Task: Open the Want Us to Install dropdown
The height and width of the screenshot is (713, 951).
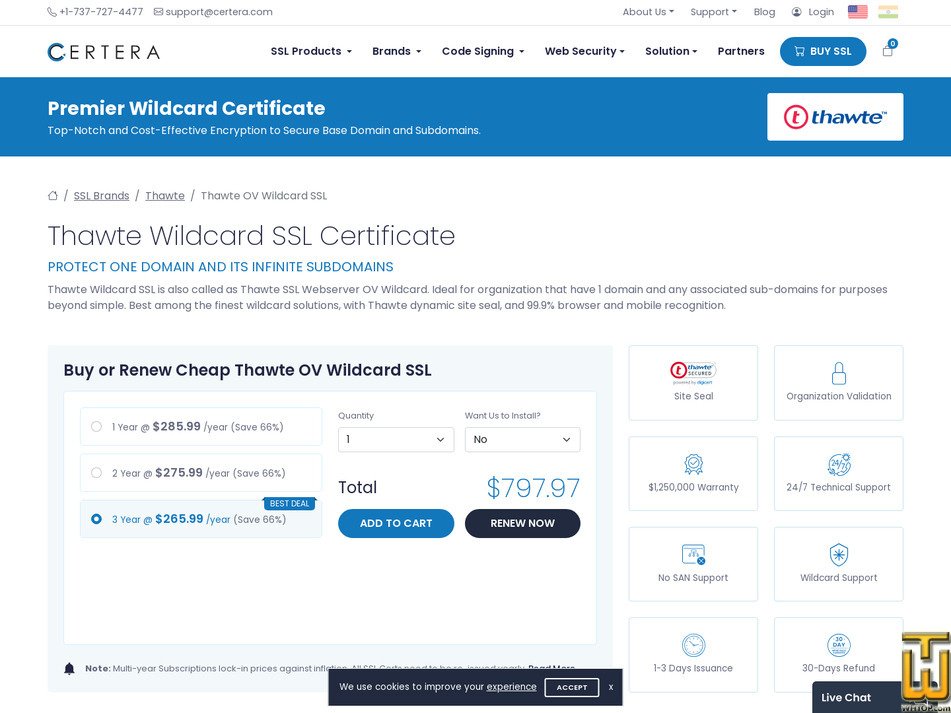Action: point(522,439)
